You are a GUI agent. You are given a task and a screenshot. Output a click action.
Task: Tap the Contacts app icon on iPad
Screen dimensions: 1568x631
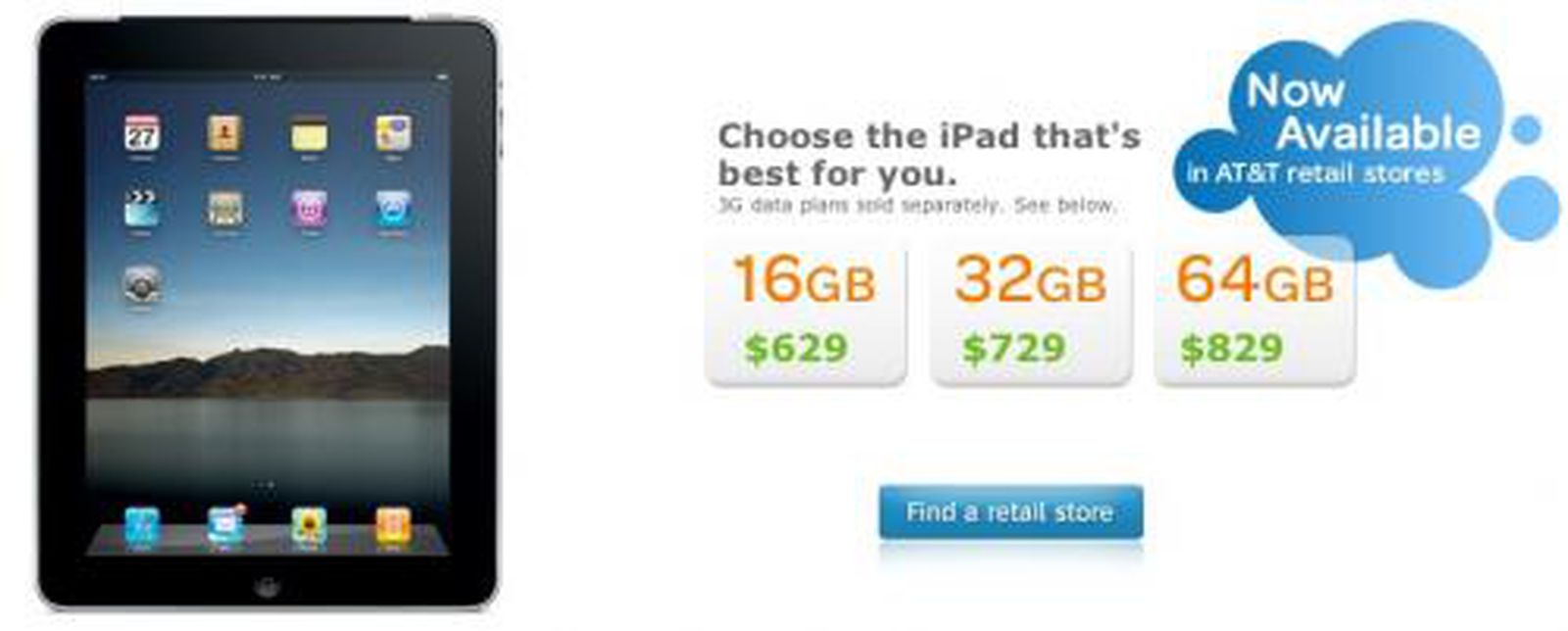[x=225, y=133]
